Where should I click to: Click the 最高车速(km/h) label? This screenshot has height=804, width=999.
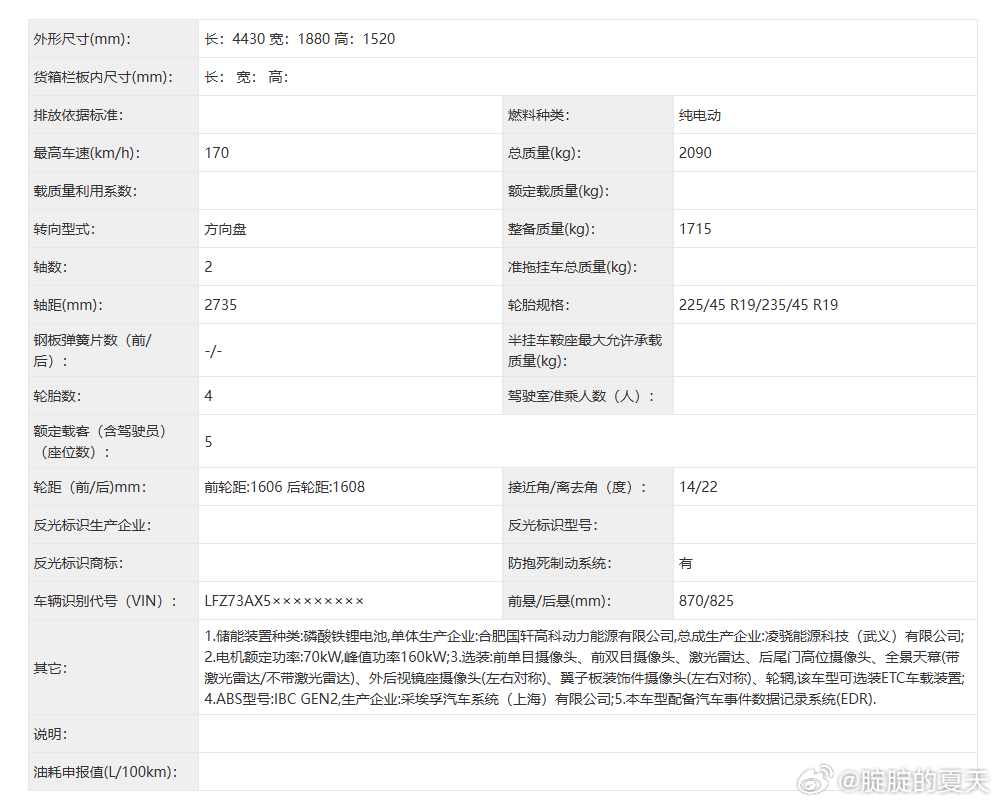coord(87,153)
